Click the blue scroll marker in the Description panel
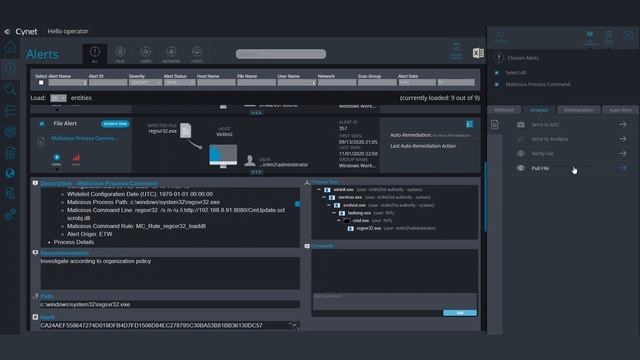 [x=298, y=204]
